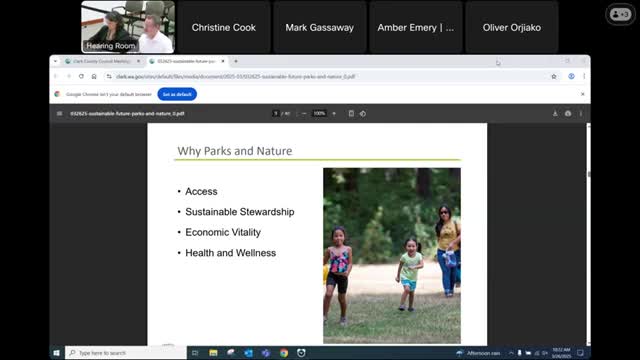Open PDF viewer more actions
640x360 pixels.
click(x=581, y=113)
